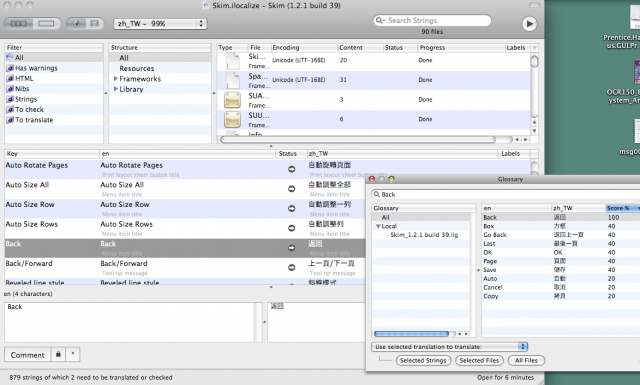Sort files by Progress column

pos(461,48)
